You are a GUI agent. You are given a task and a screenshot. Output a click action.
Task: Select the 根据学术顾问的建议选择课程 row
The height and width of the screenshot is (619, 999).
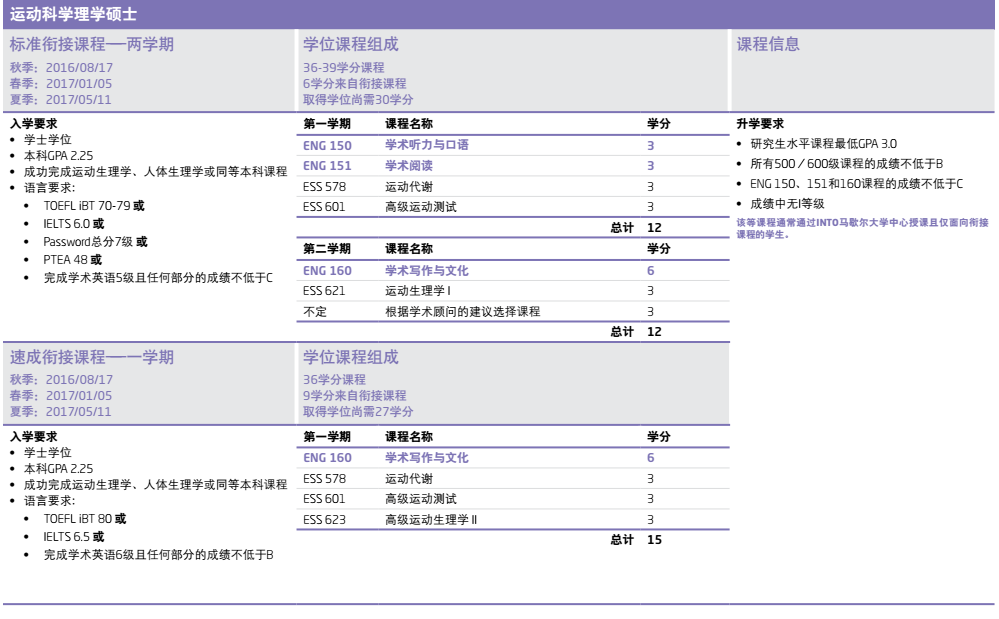coord(462,312)
